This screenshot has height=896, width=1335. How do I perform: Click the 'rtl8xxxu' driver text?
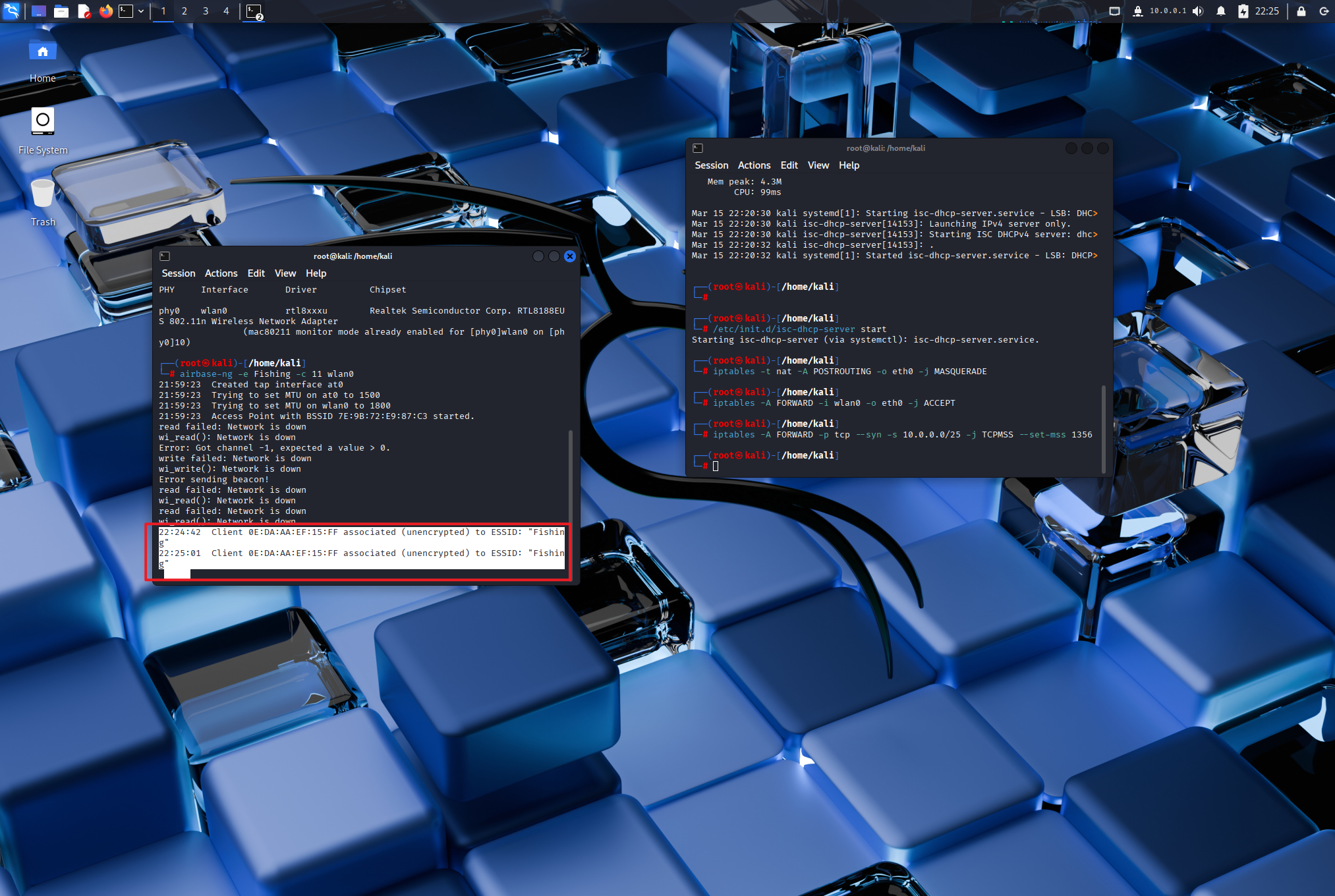306,311
